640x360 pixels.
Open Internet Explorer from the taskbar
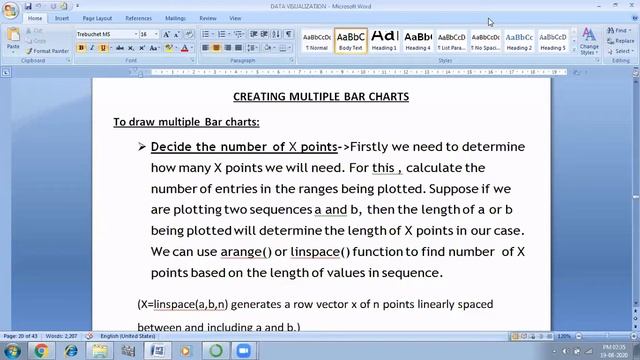pyautogui.click(x=71, y=351)
